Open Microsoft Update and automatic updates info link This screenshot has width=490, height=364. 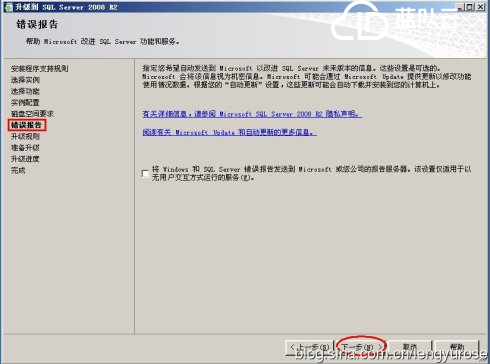point(229,132)
